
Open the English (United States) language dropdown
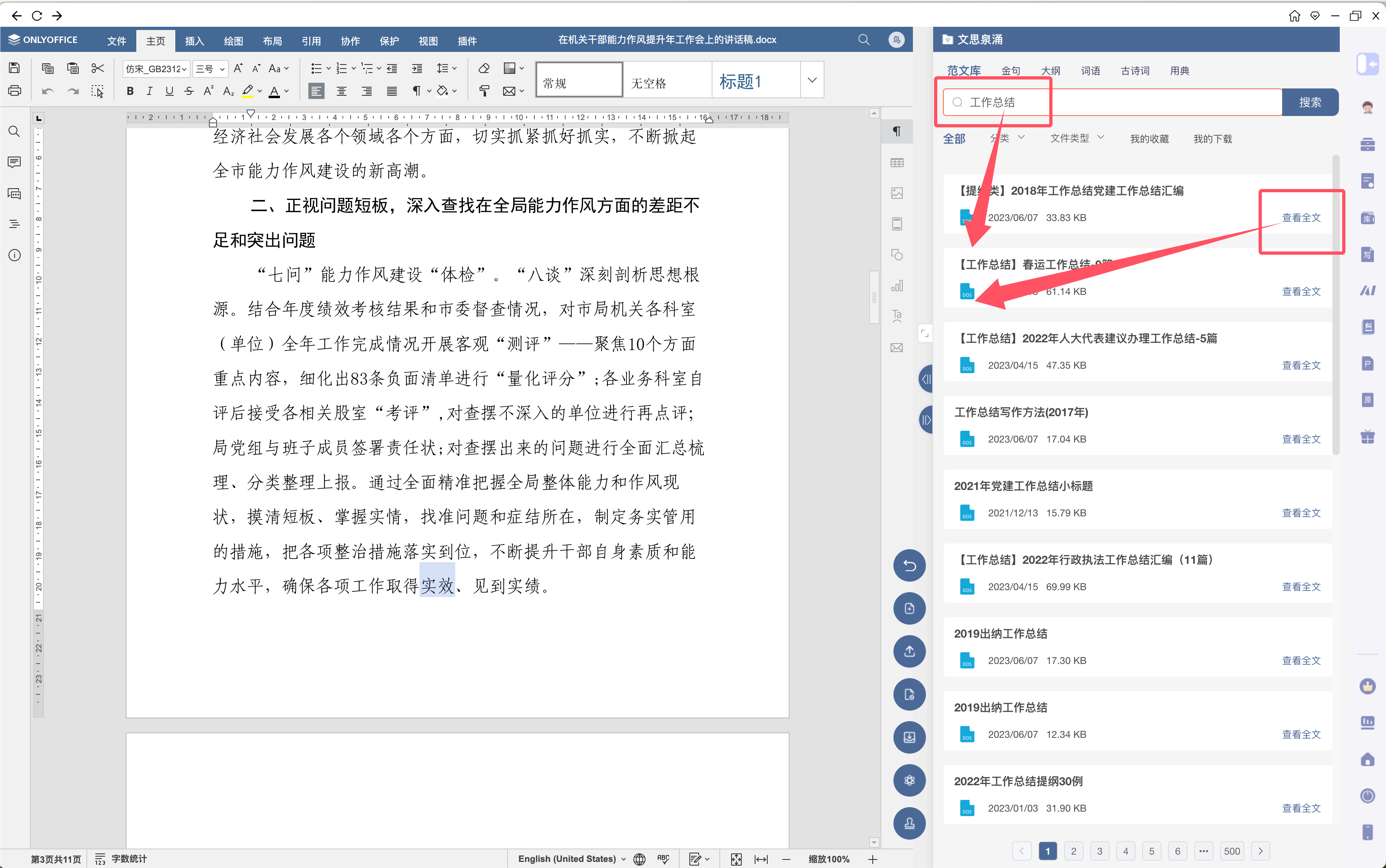click(572, 859)
